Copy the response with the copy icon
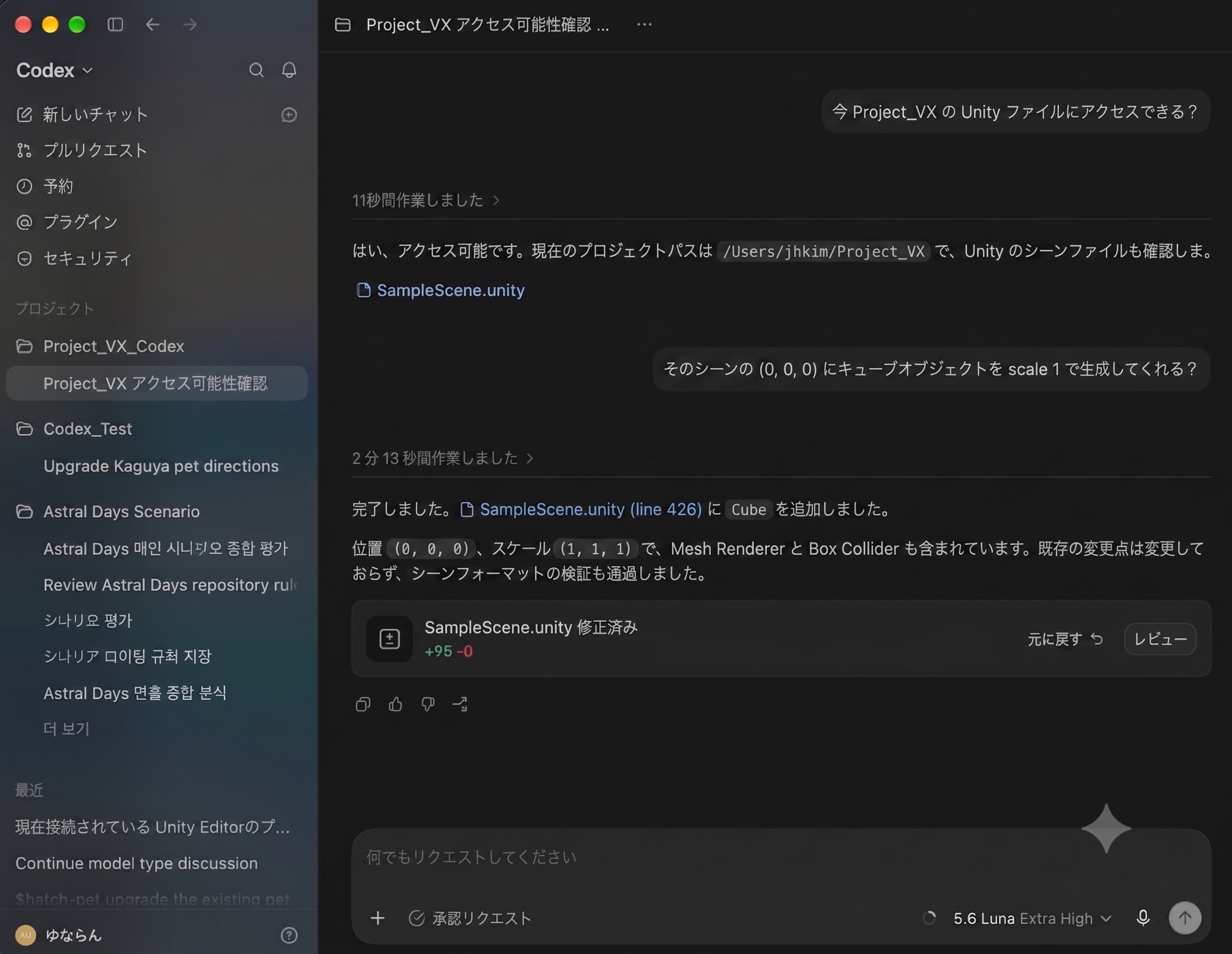This screenshot has width=1232, height=954. tap(363, 704)
